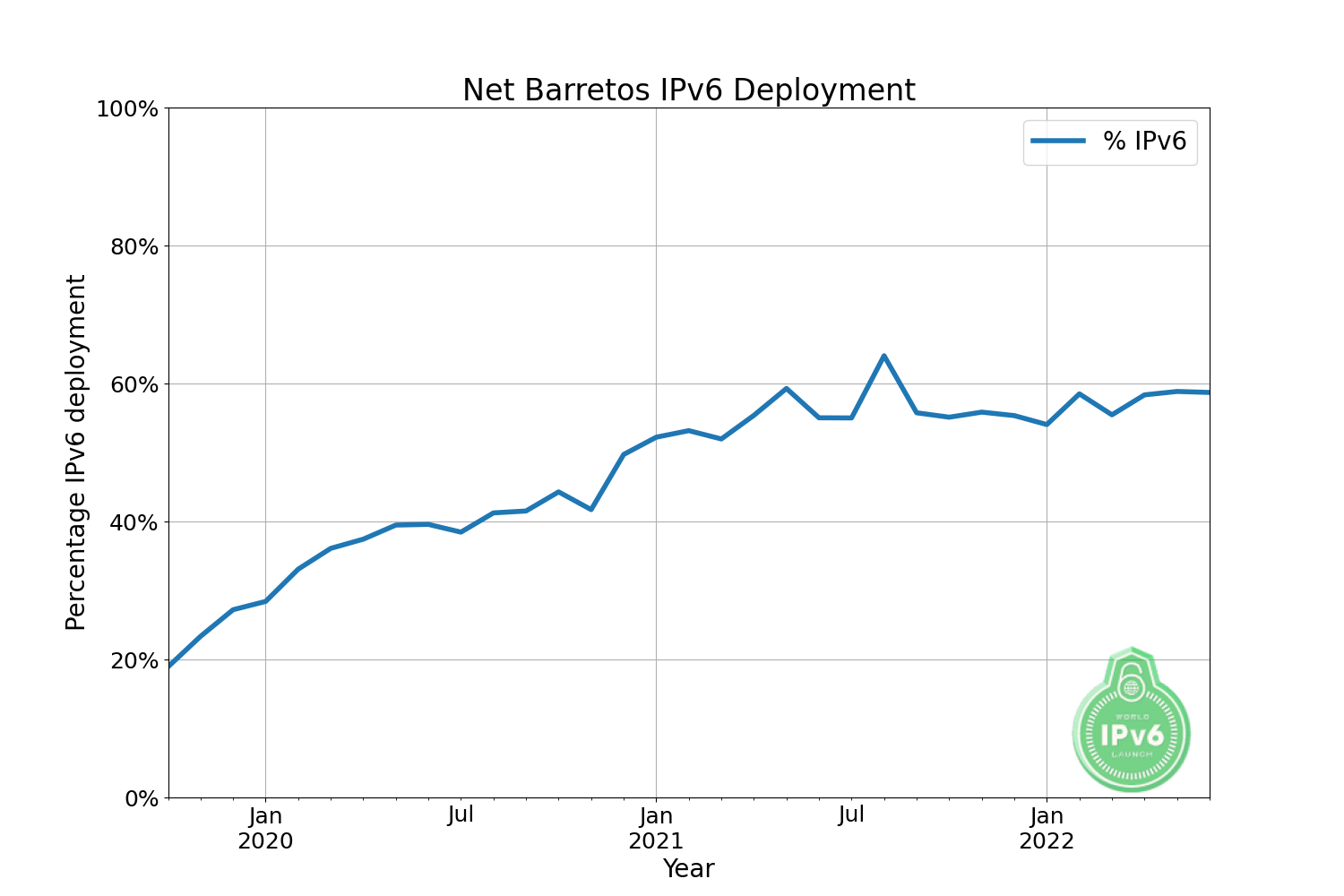
Task: Select the 'Jan 2020' x-axis tick label
Action: coord(265,829)
